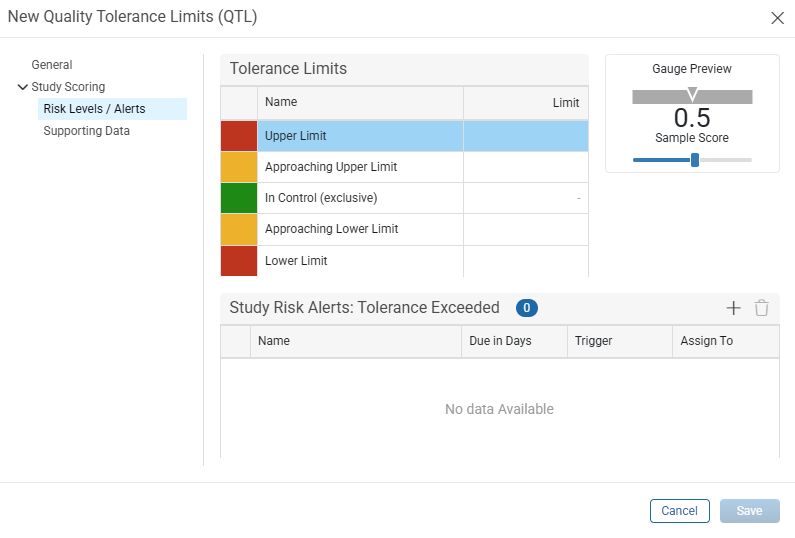Click the Due in Days column header
Viewport: 795px width, 538px height.
[x=514, y=341]
